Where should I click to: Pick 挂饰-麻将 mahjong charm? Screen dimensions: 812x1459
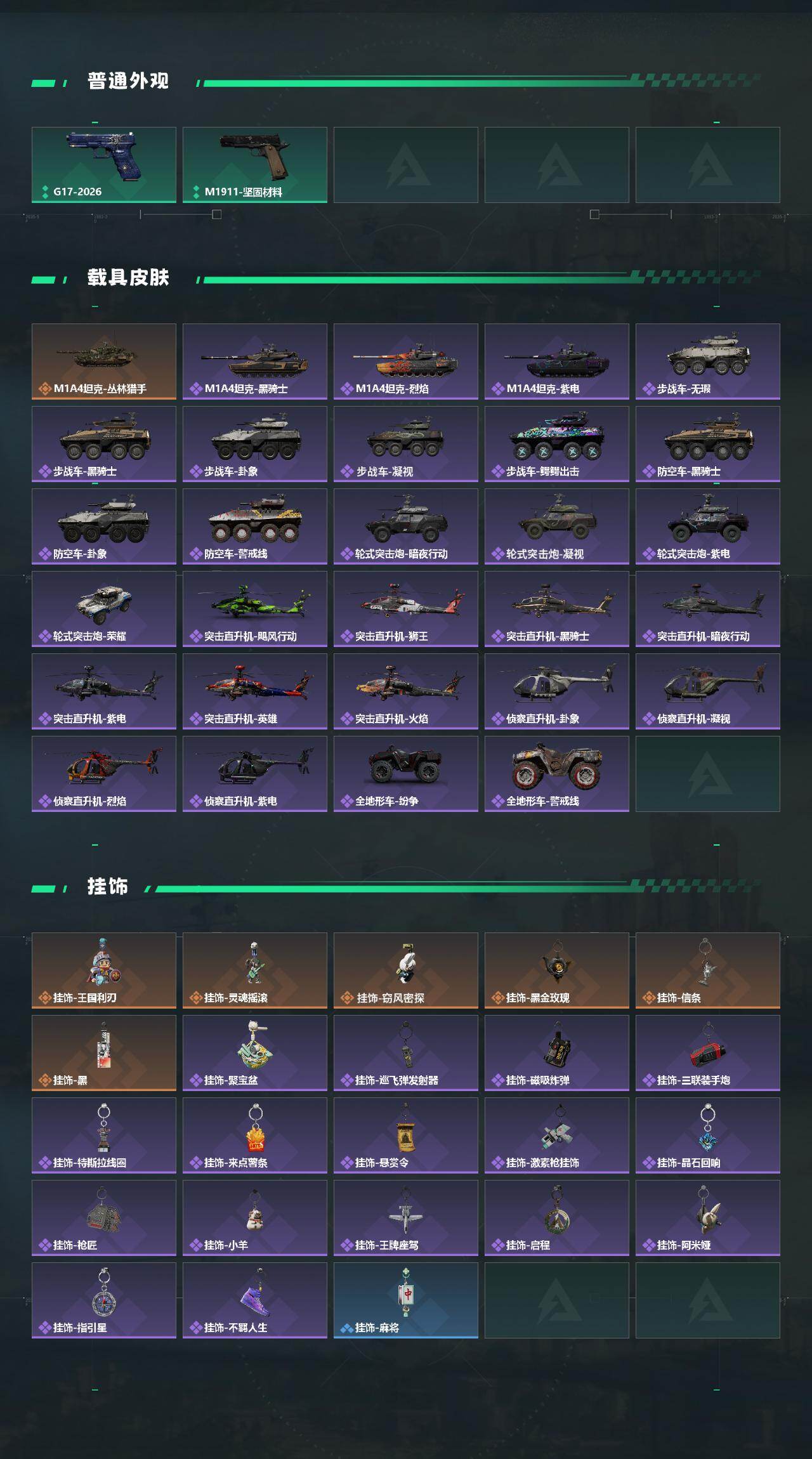(x=406, y=1300)
